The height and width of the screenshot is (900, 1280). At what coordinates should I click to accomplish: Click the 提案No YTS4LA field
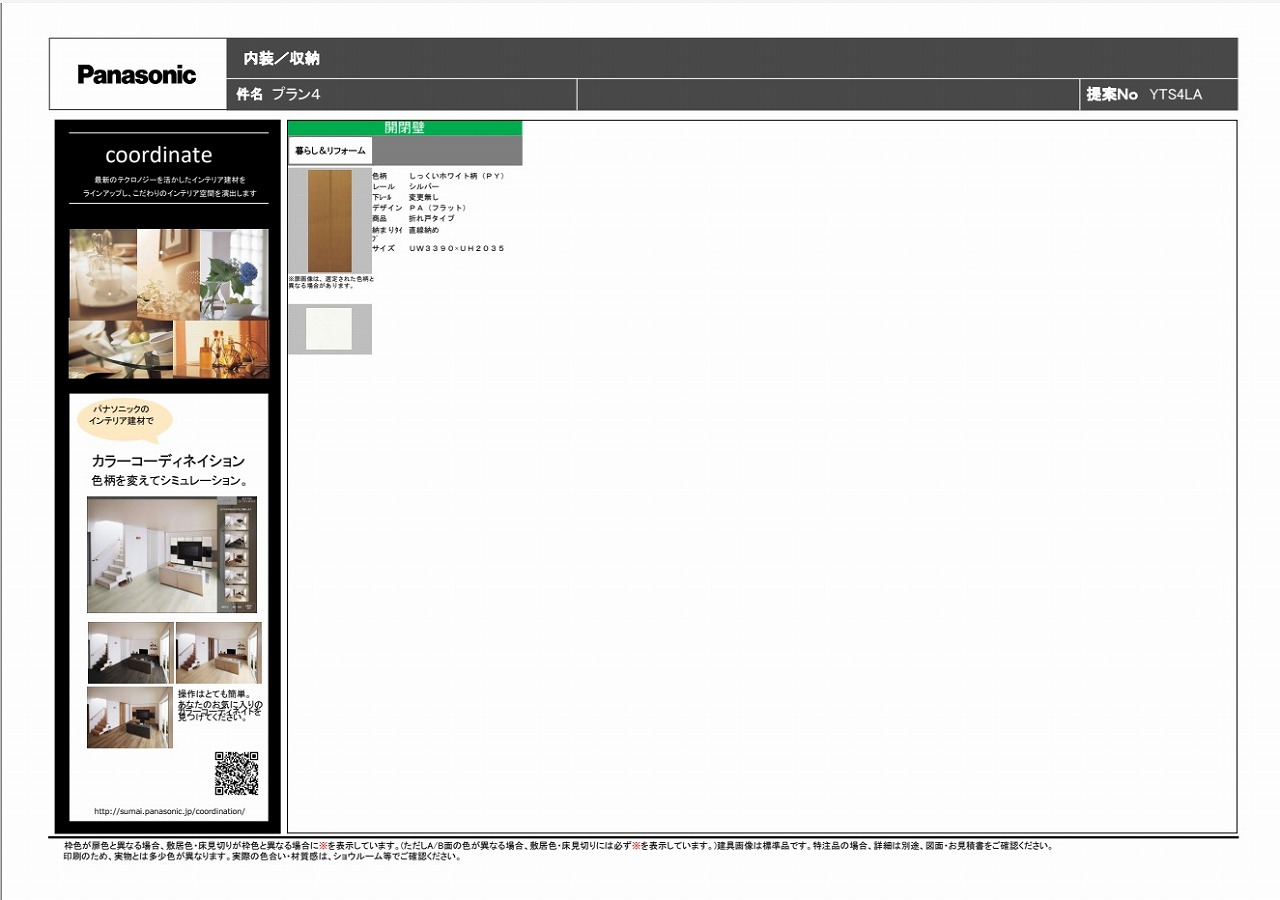pyautogui.click(x=1158, y=95)
